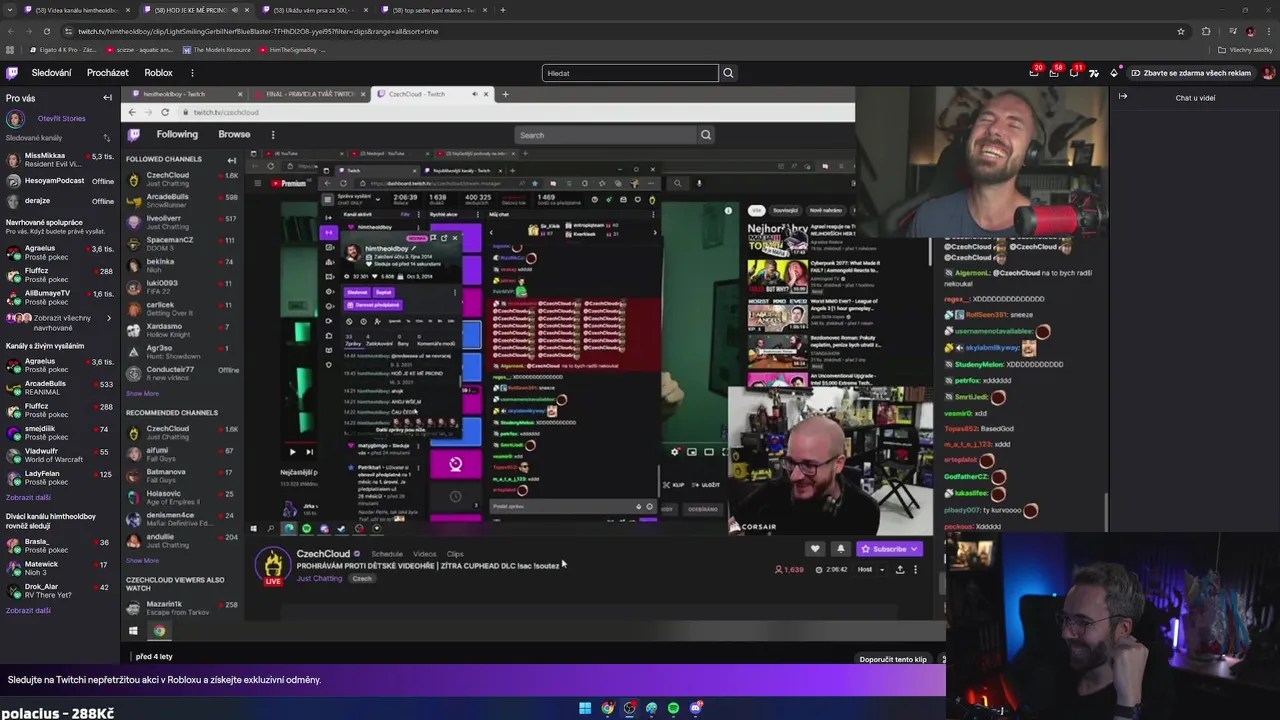
Task: Open scizzie aquatic ambience bookmark
Action: (x=139, y=50)
